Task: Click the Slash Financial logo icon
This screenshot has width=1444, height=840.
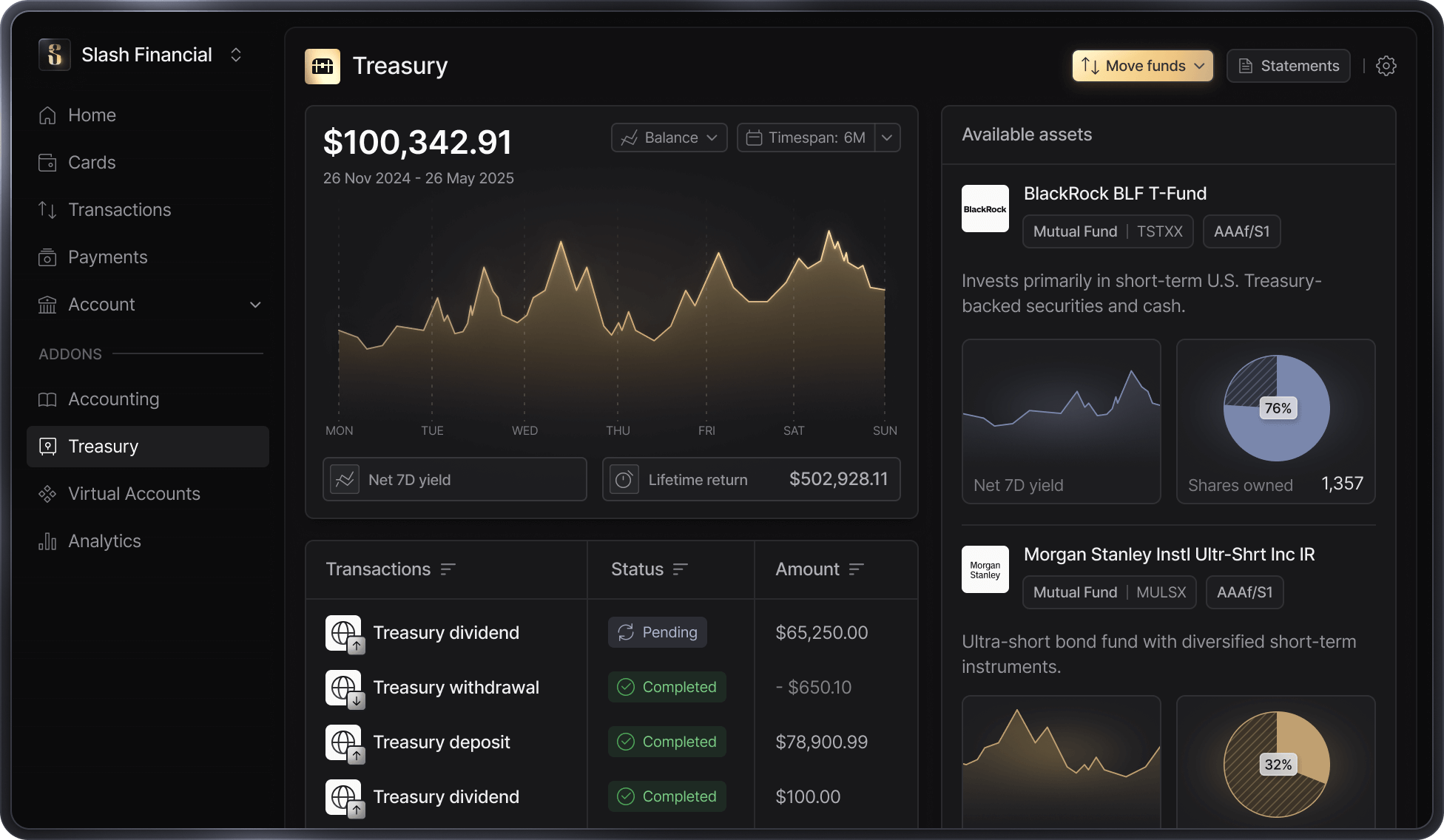Action: tap(55, 55)
